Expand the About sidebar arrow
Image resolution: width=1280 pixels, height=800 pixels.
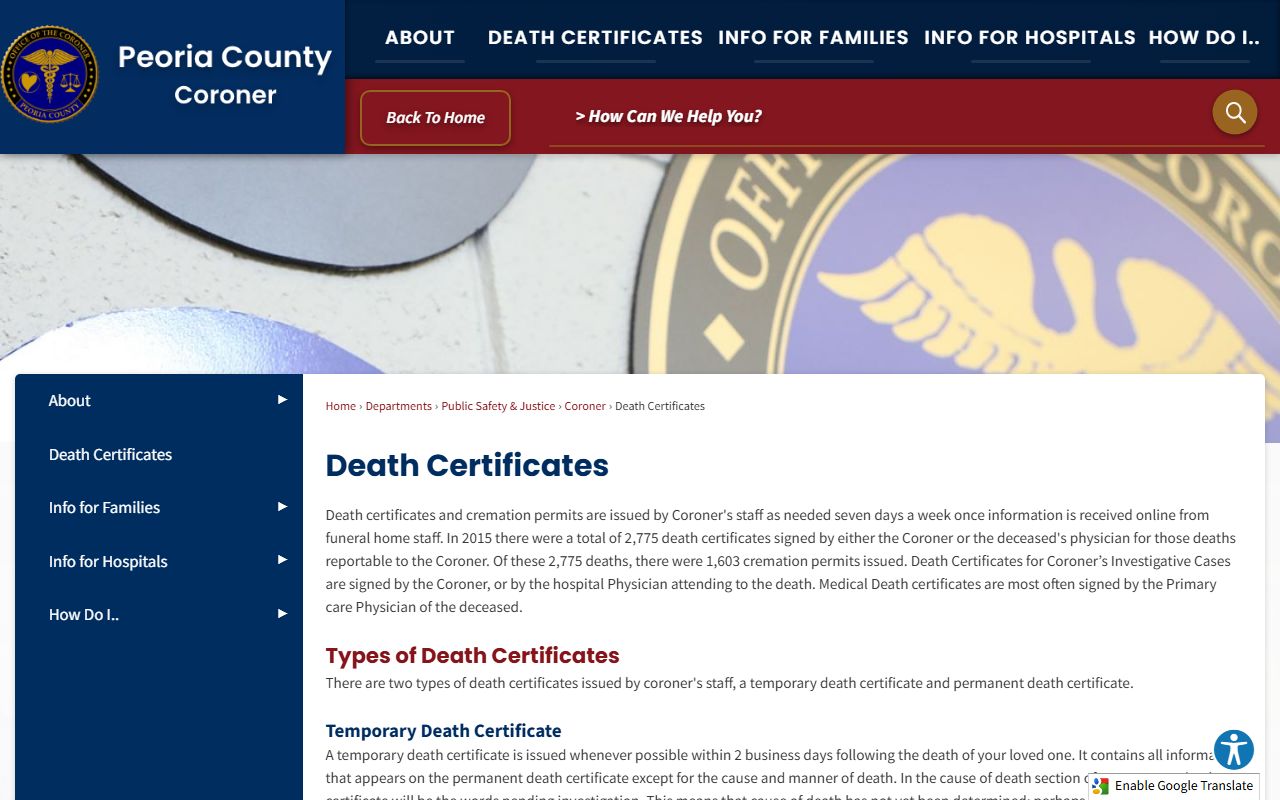pyautogui.click(x=282, y=400)
